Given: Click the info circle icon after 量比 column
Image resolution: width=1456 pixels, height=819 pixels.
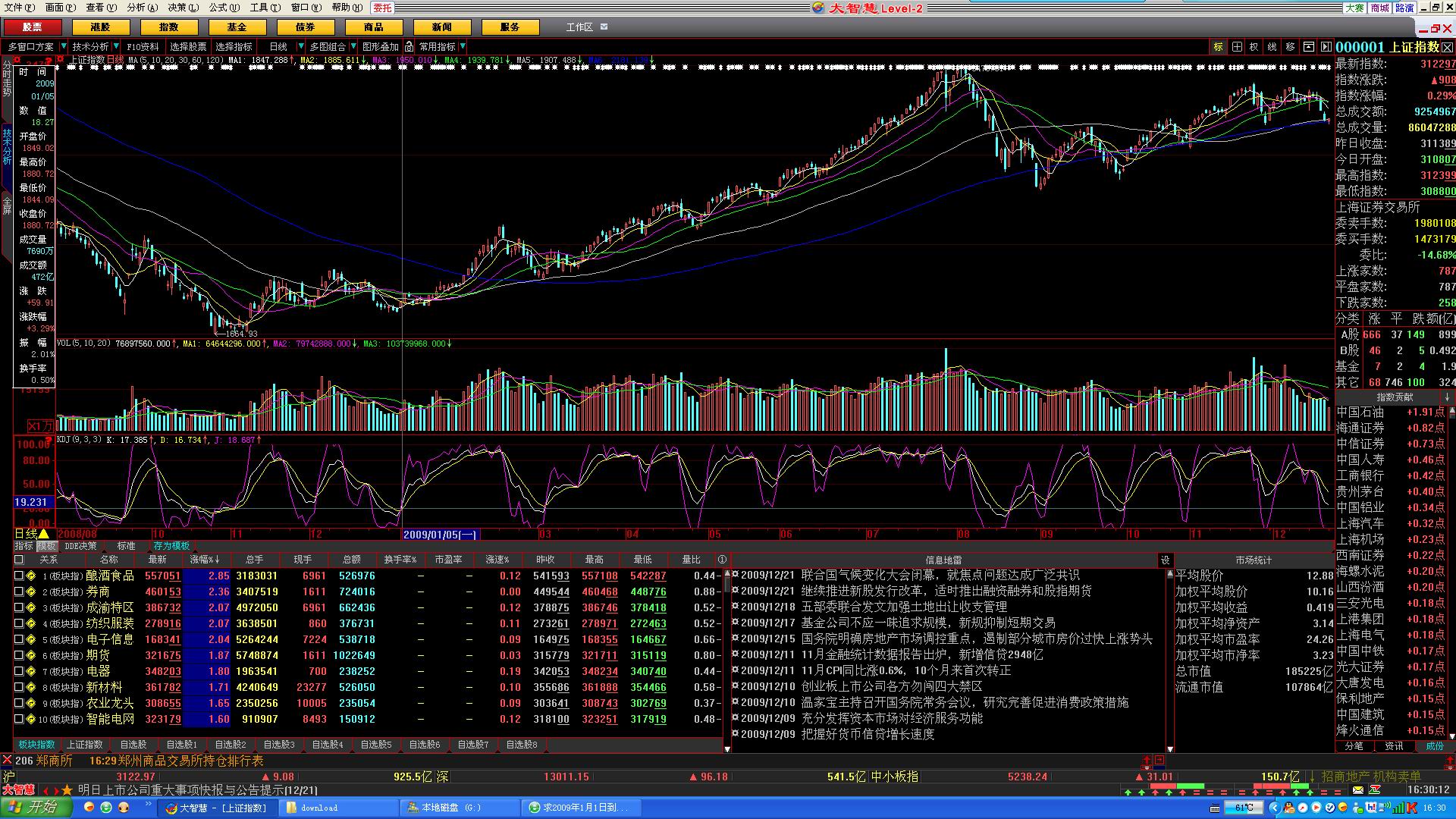Looking at the screenshot, I should [x=722, y=560].
